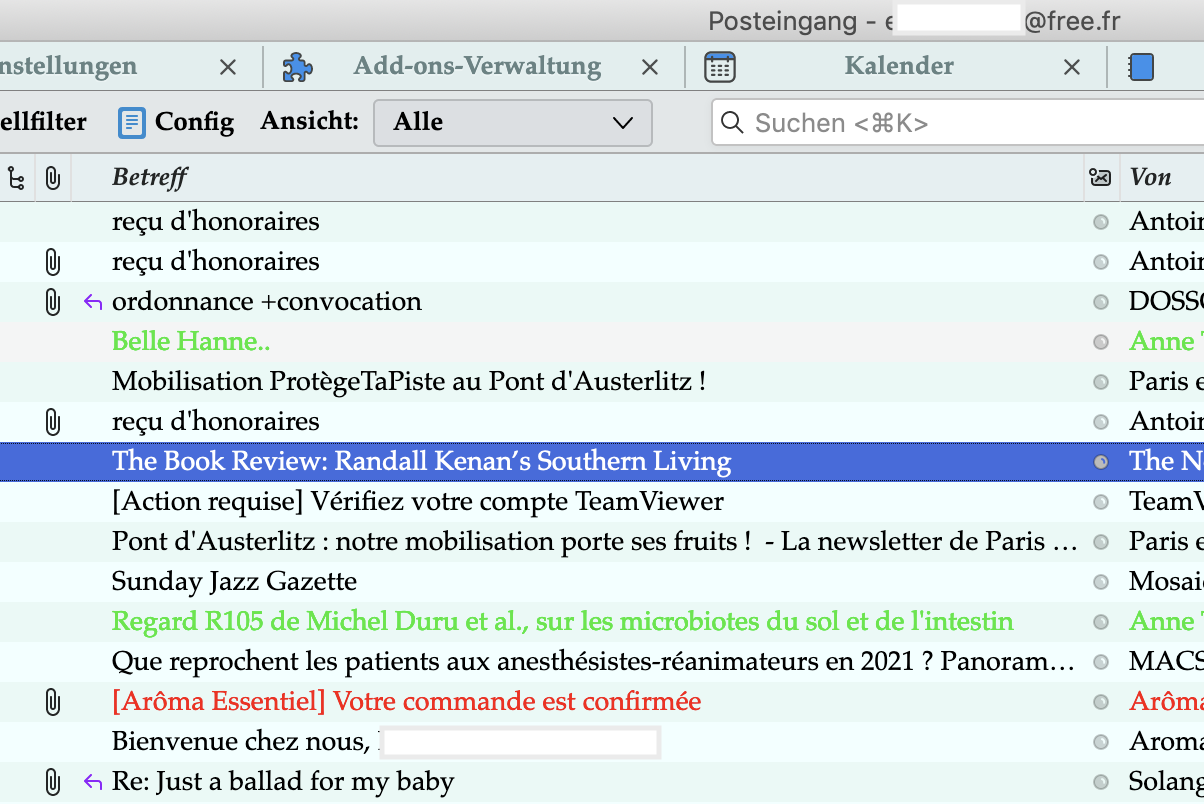Image resolution: width=1204 pixels, height=804 pixels.
Task: Click the read status column header icon
Action: 1100,178
